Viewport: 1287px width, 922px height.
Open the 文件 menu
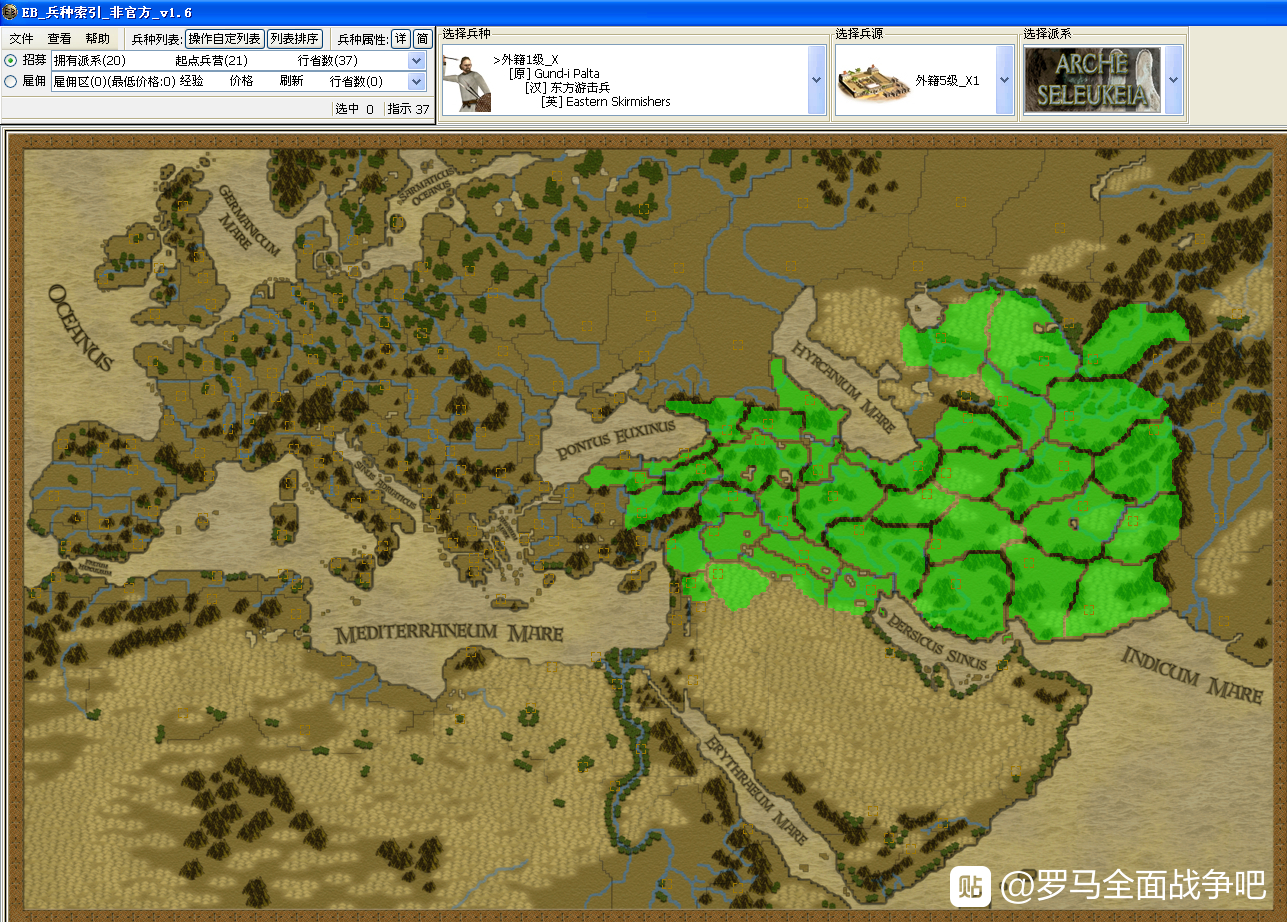[21, 39]
